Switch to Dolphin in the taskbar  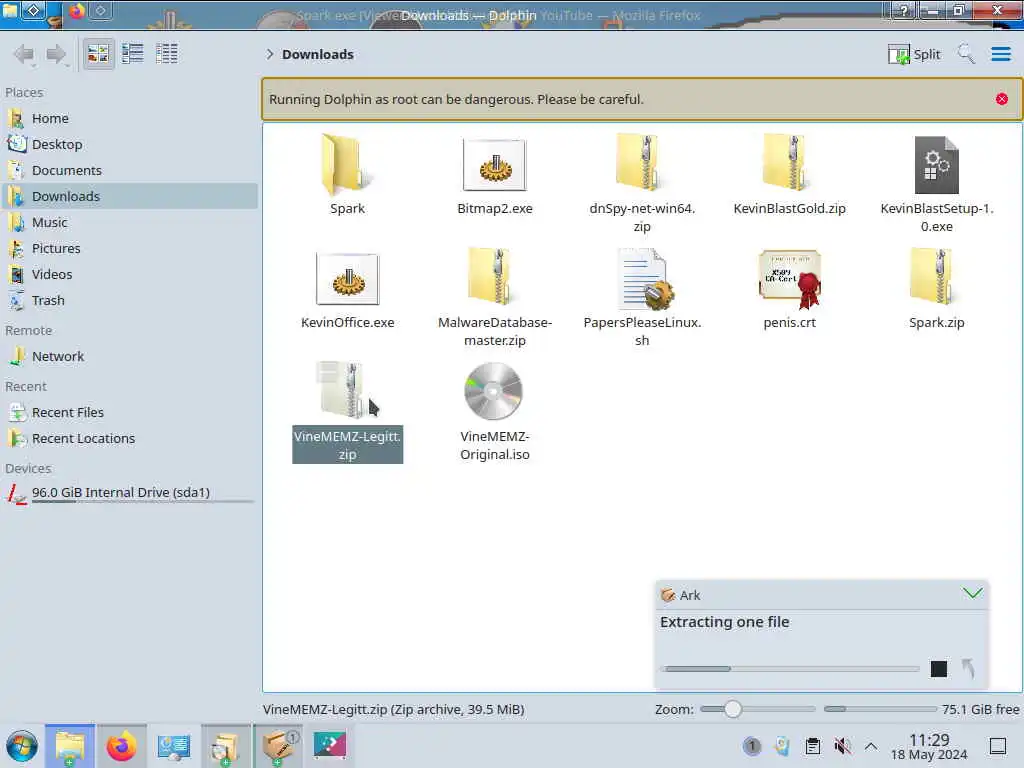[70, 746]
